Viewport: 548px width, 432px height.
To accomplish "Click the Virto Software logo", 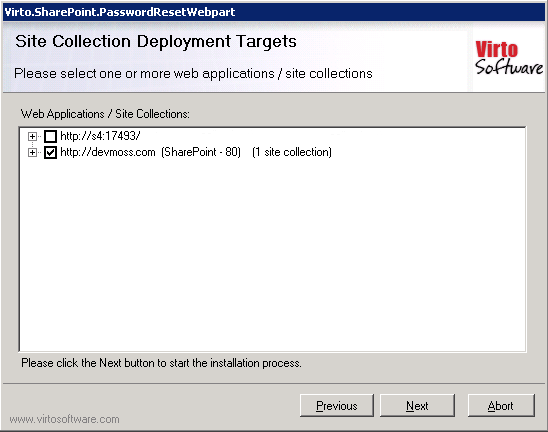I will tap(509, 58).
